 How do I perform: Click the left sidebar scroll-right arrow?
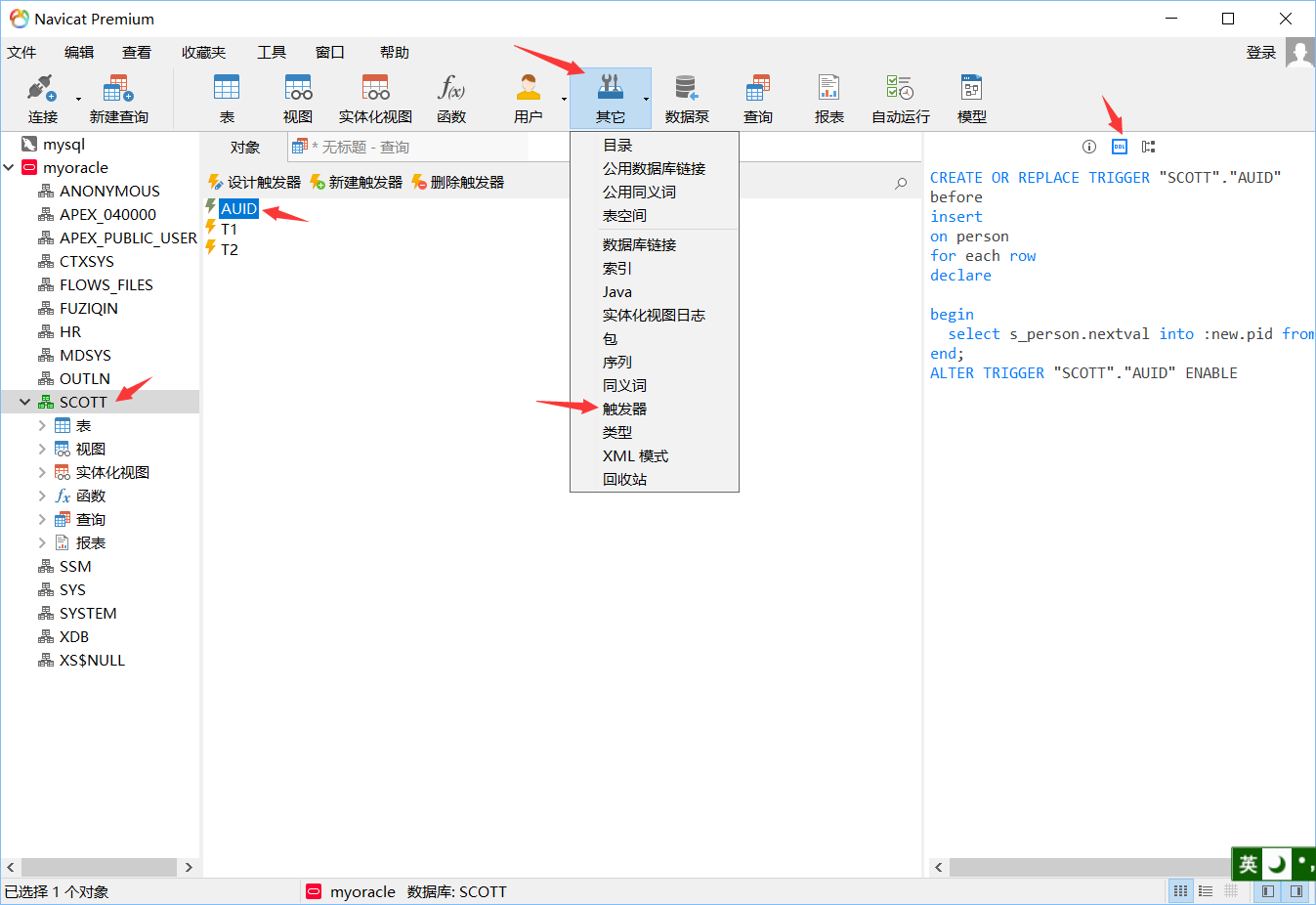tap(189, 867)
